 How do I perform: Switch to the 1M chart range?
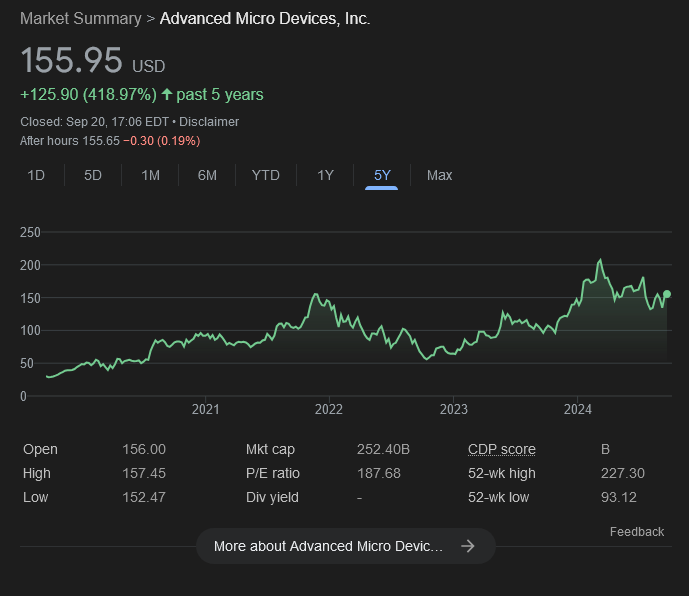coord(150,175)
